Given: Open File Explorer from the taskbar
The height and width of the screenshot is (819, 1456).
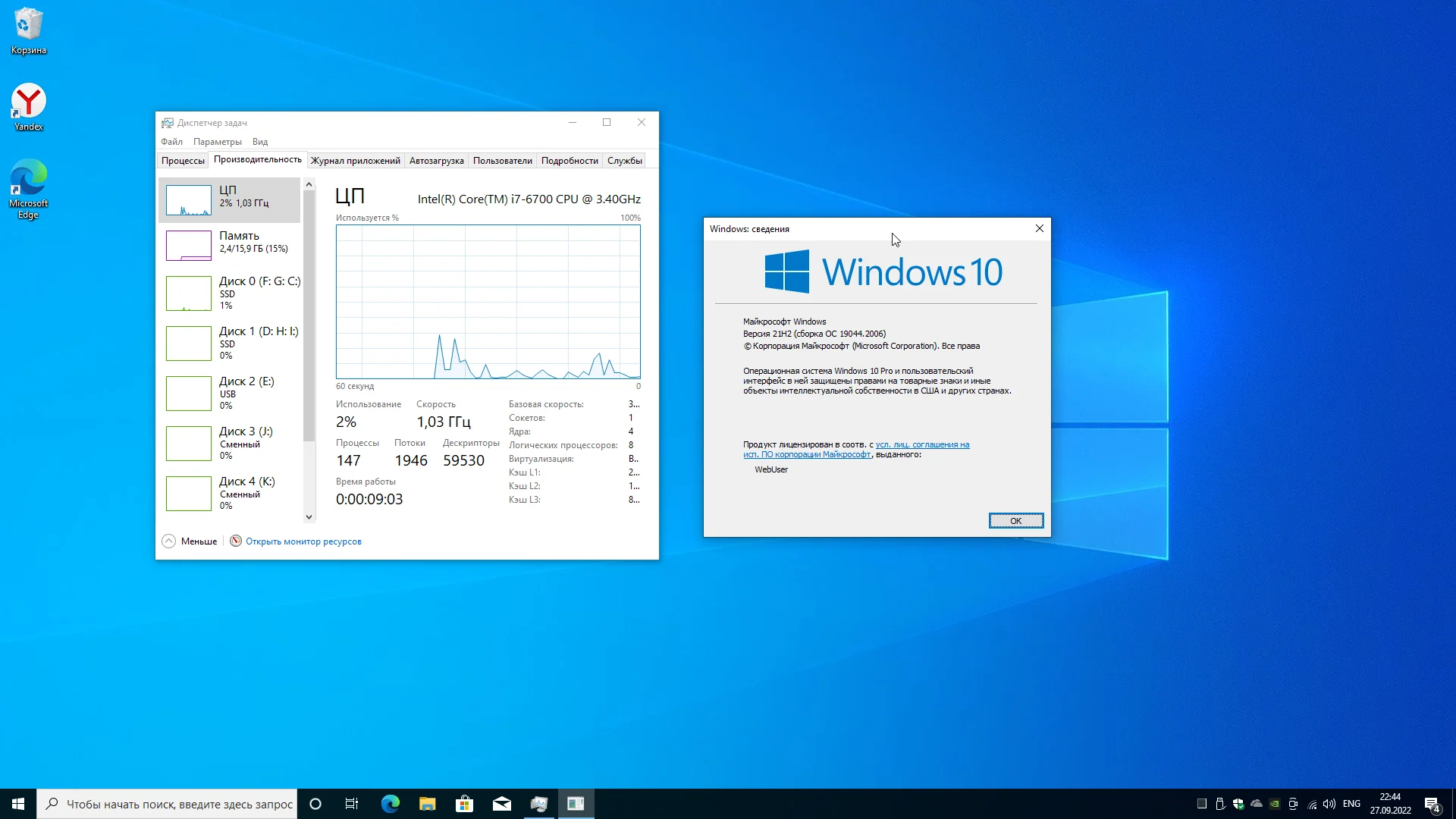Looking at the screenshot, I should coord(427,804).
